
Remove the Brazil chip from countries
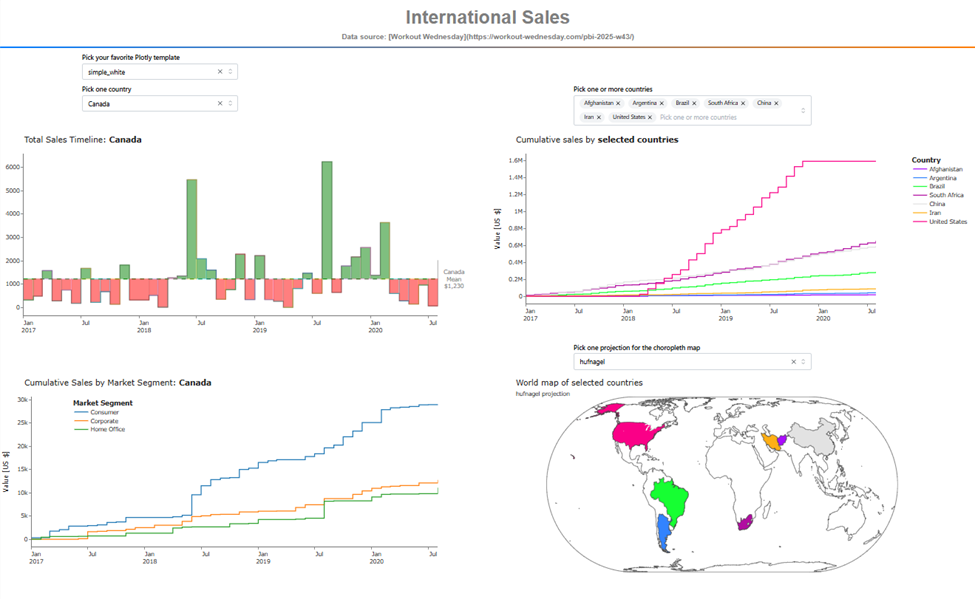tap(694, 103)
